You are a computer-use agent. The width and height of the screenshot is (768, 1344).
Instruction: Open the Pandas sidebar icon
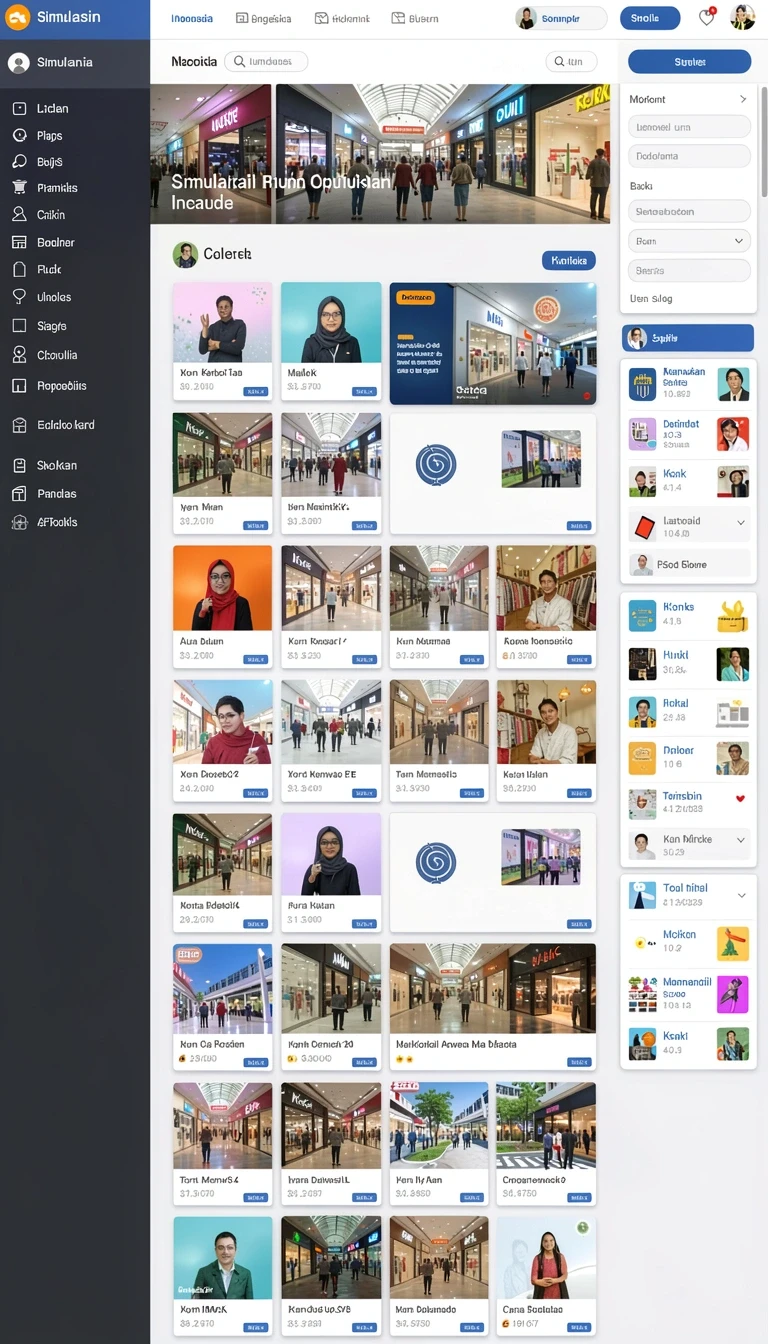point(18,493)
